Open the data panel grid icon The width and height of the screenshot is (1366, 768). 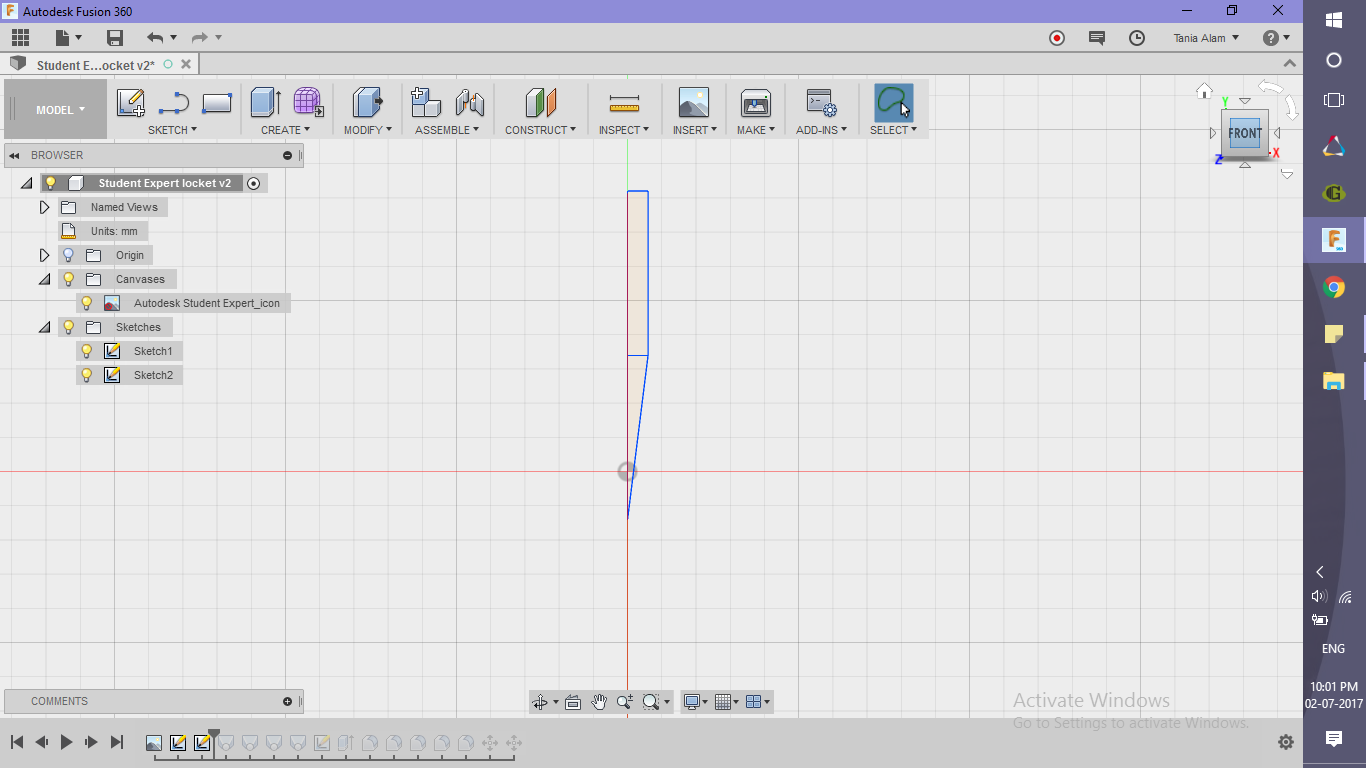tap(20, 38)
